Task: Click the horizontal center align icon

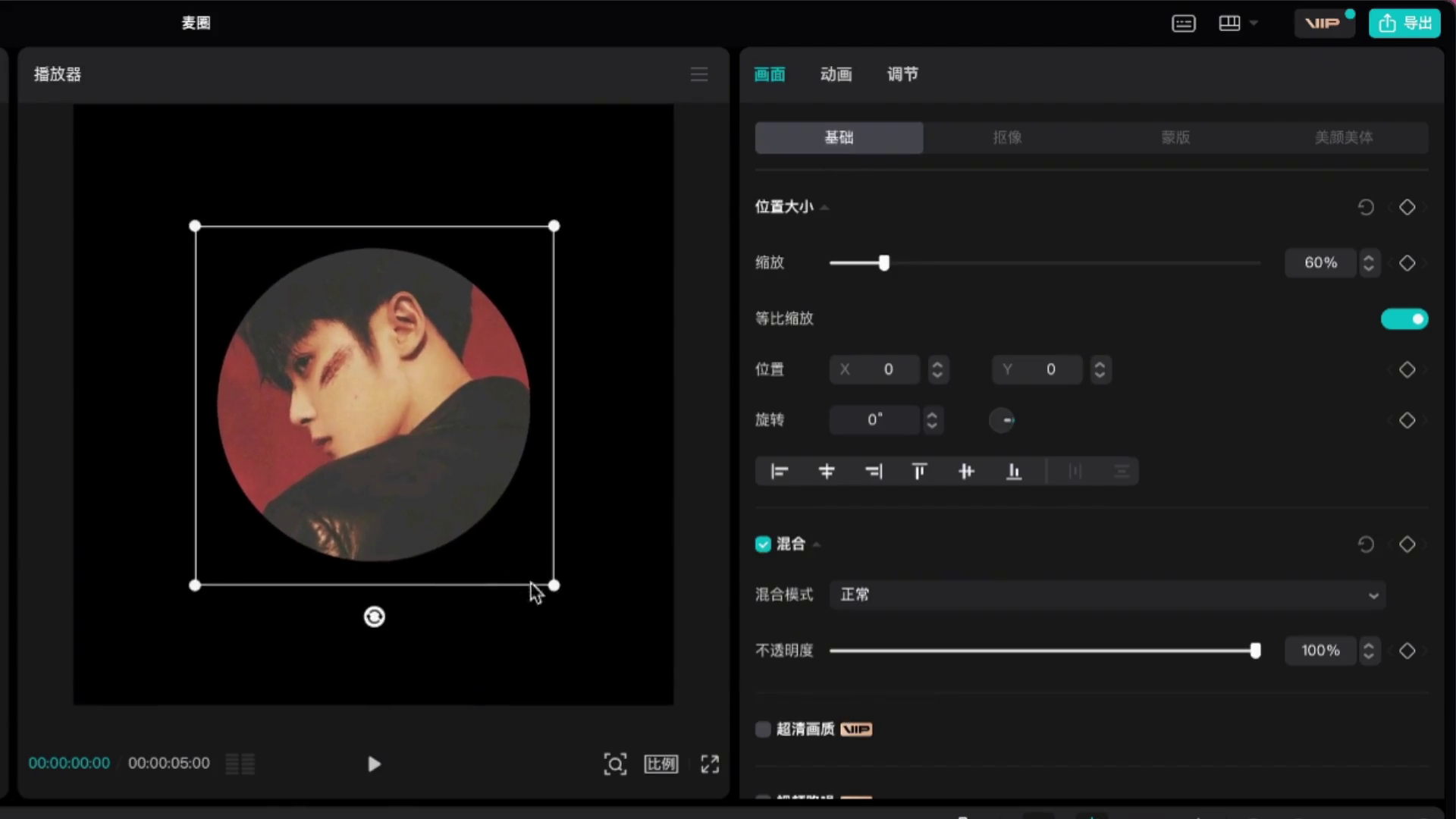Action: 826,471
